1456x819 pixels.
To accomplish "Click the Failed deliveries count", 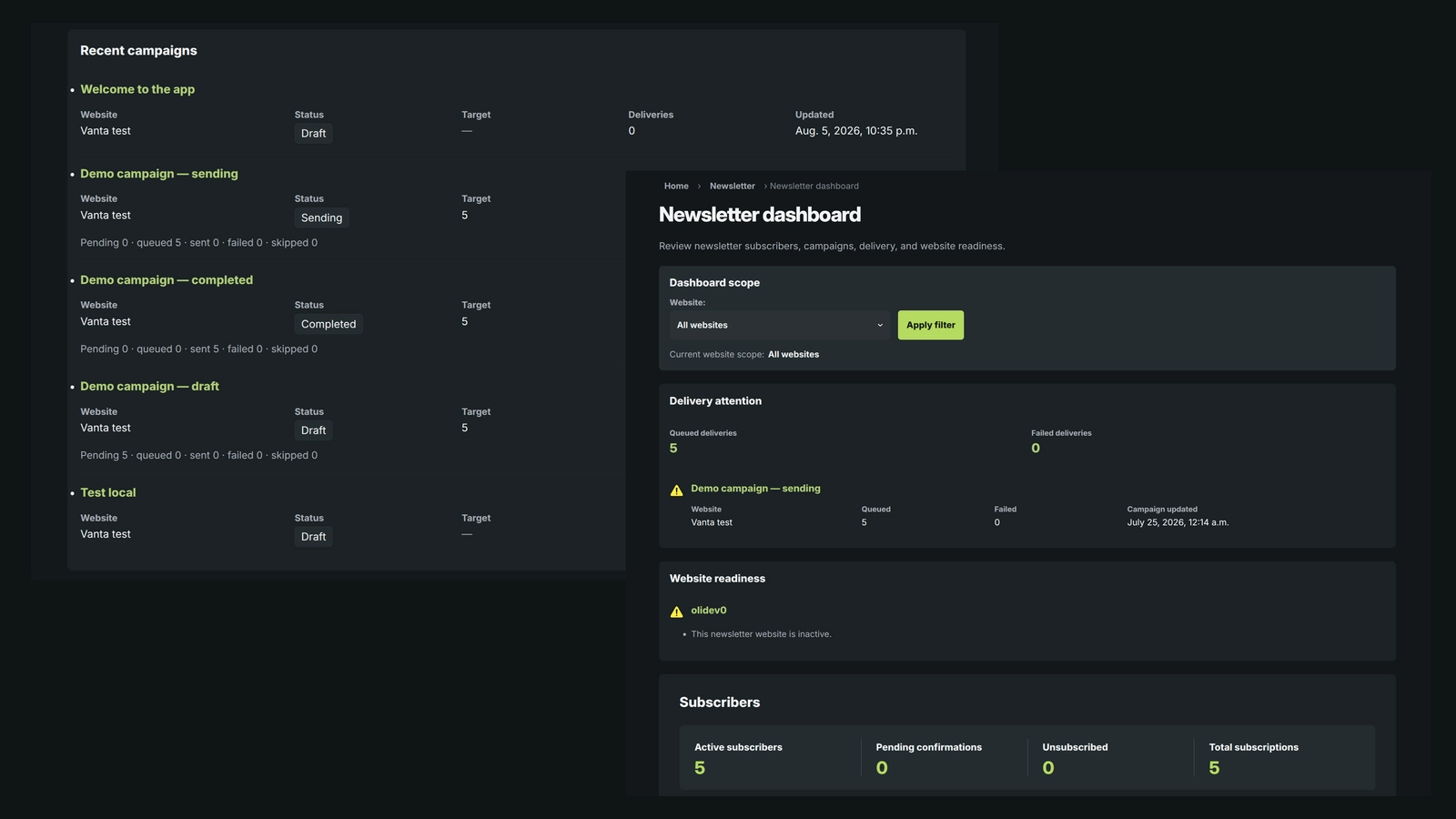I will point(1036,448).
